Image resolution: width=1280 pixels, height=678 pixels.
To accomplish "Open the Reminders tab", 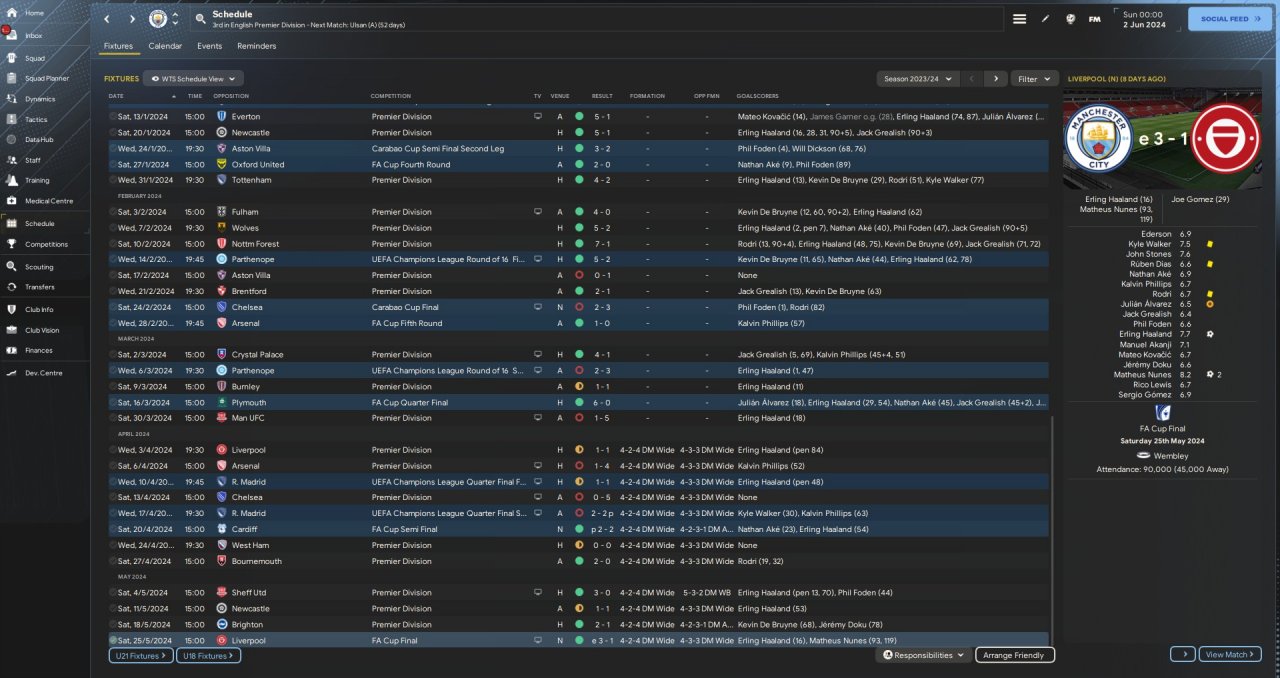I will click(256, 46).
